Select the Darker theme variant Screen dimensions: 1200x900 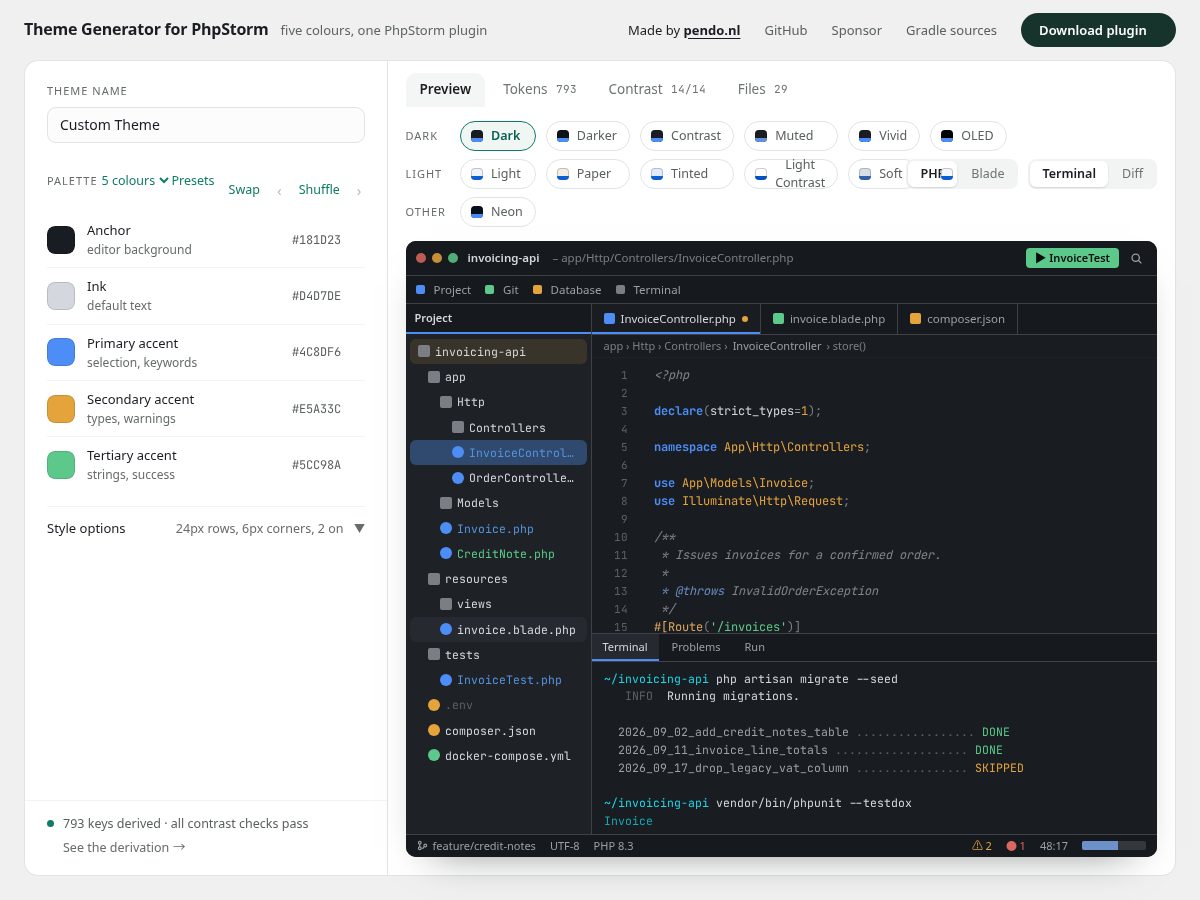pos(588,136)
